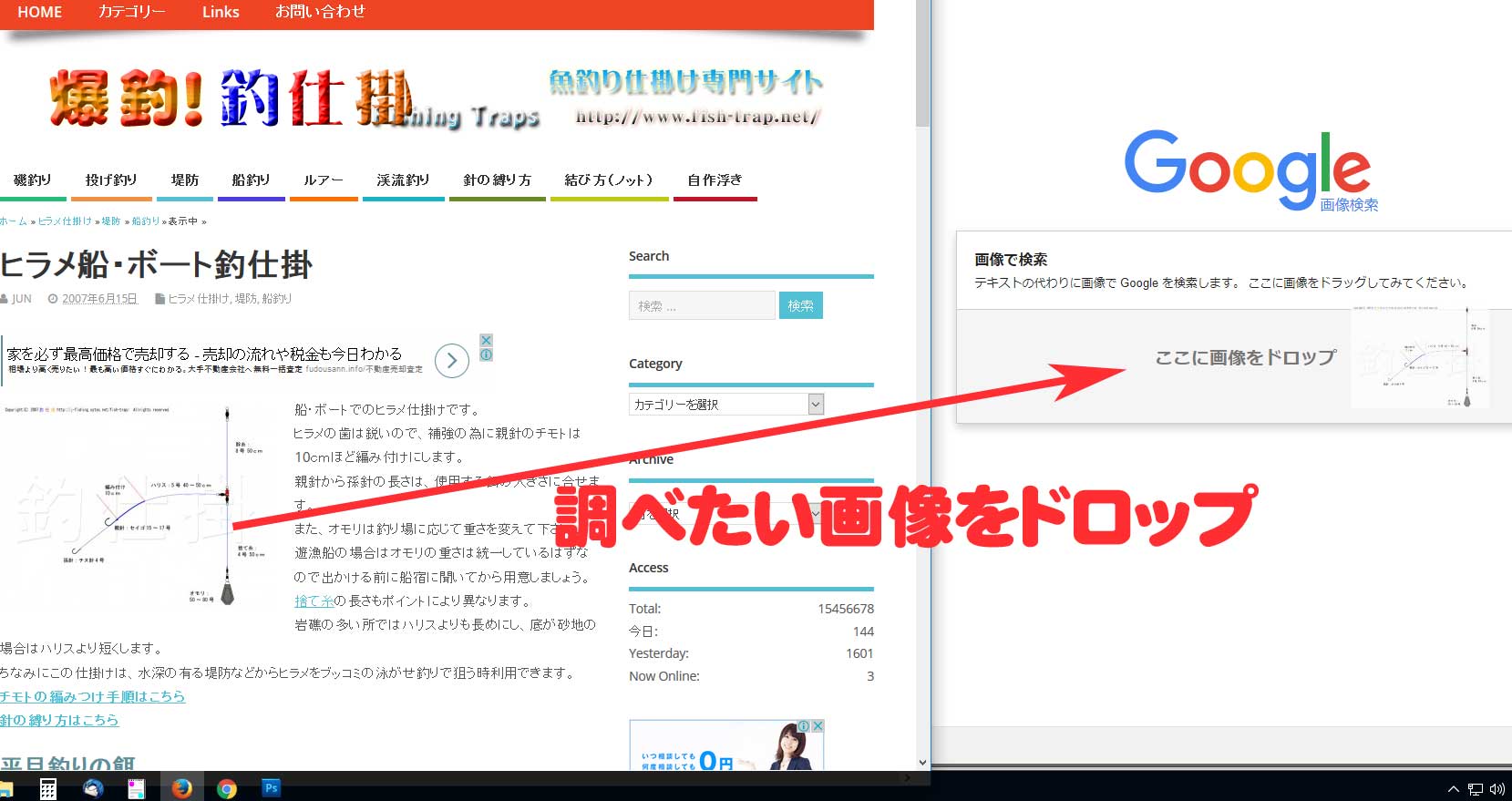Open Thunderbird from the taskbar
This screenshot has width=1512, height=801.
coord(93,788)
